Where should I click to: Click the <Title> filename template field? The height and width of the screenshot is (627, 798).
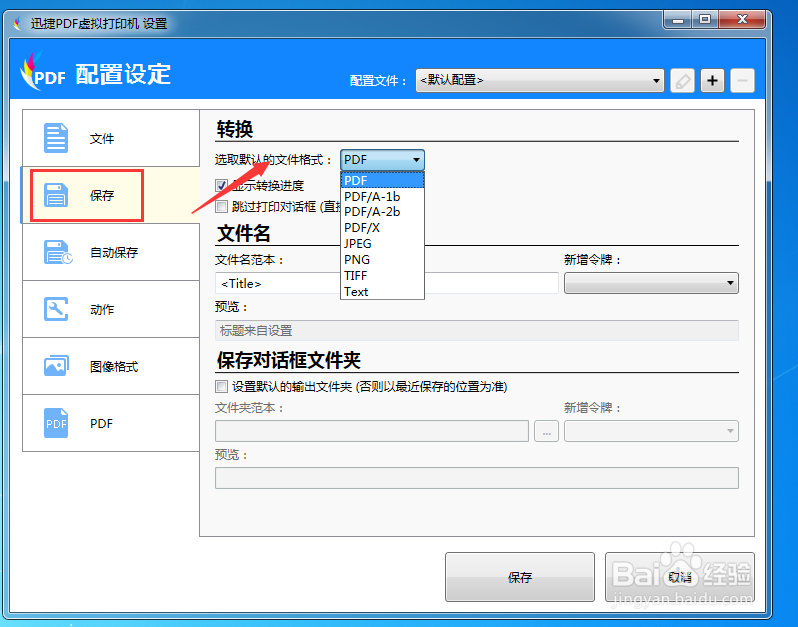pyautogui.click(x=387, y=283)
